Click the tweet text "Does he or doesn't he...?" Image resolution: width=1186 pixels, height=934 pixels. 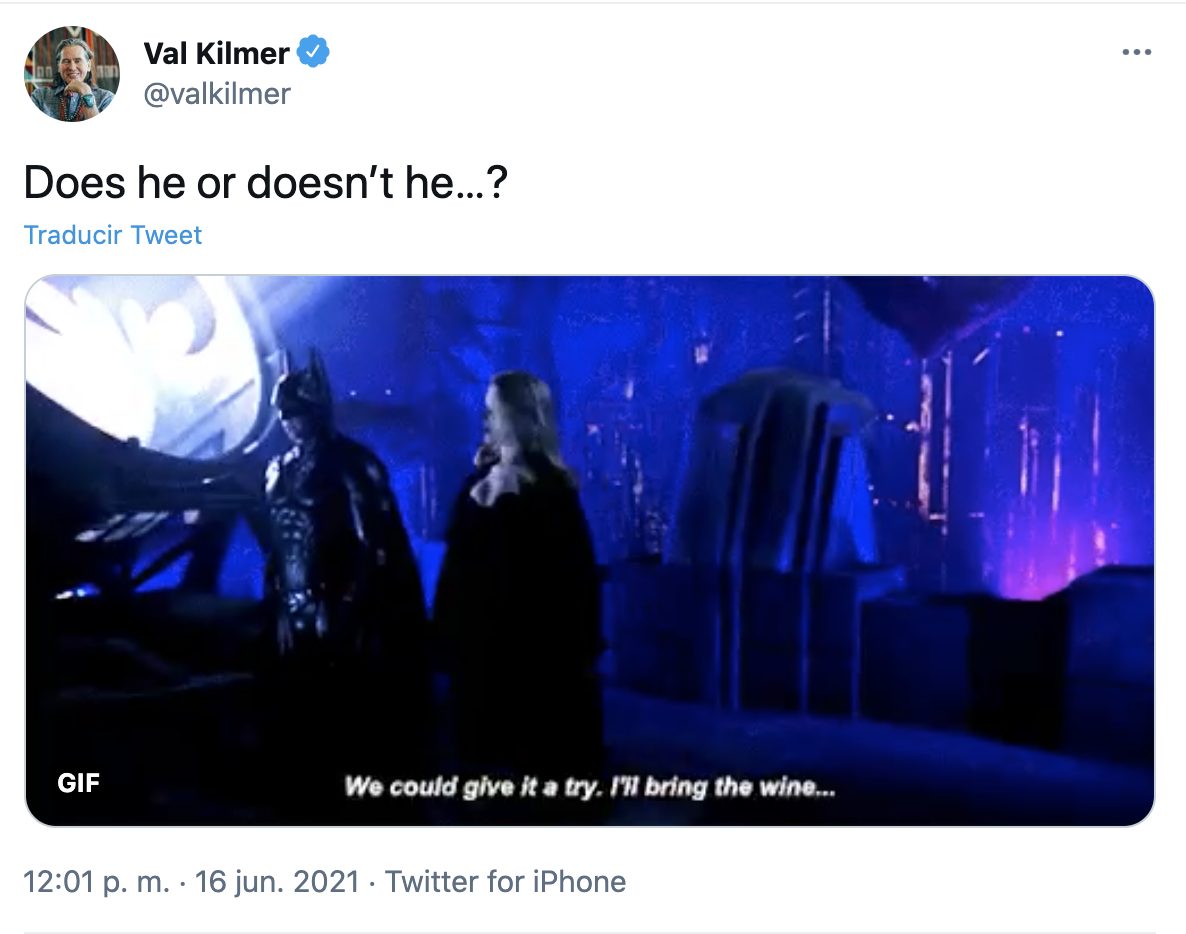[x=265, y=183]
